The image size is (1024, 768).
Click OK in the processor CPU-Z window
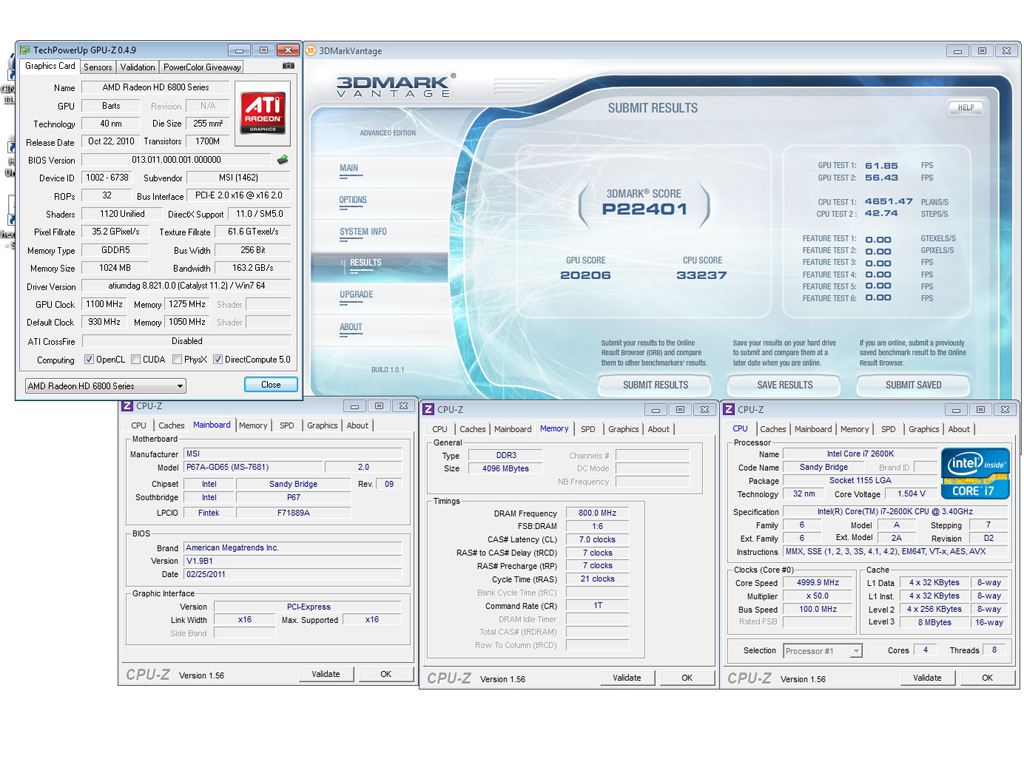point(987,678)
